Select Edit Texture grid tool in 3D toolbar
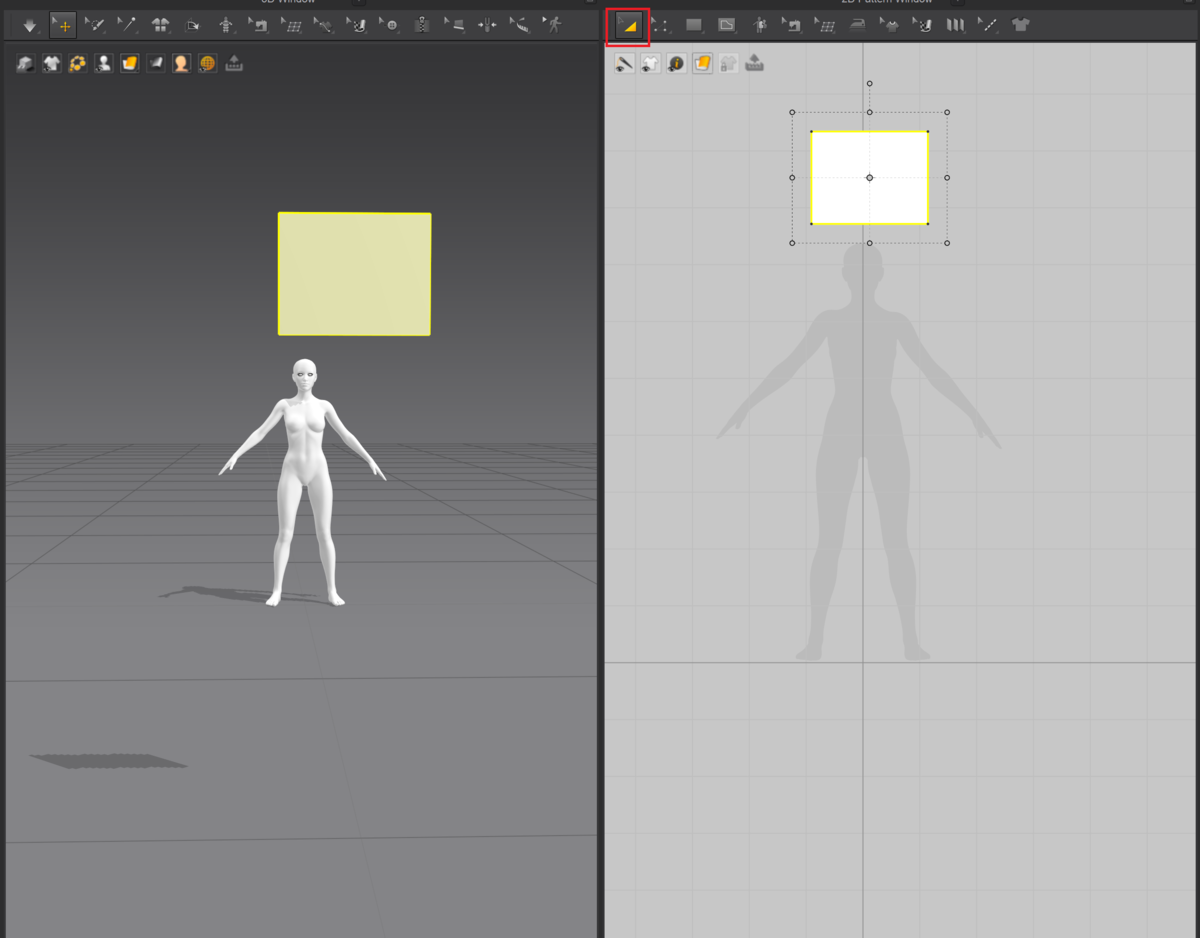 (291, 25)
